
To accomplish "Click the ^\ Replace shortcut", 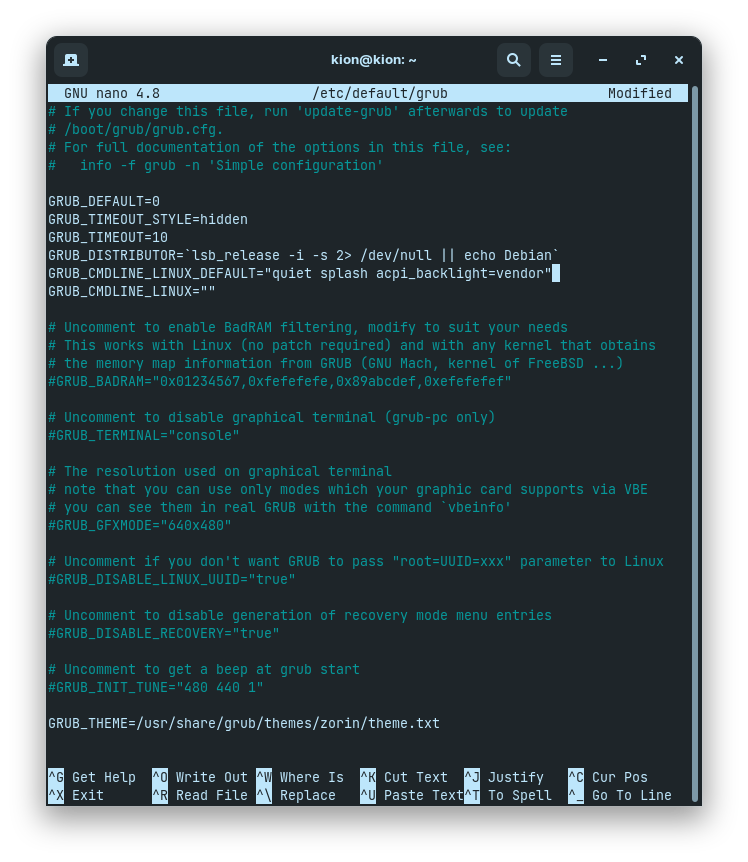I will click(296, 795).
